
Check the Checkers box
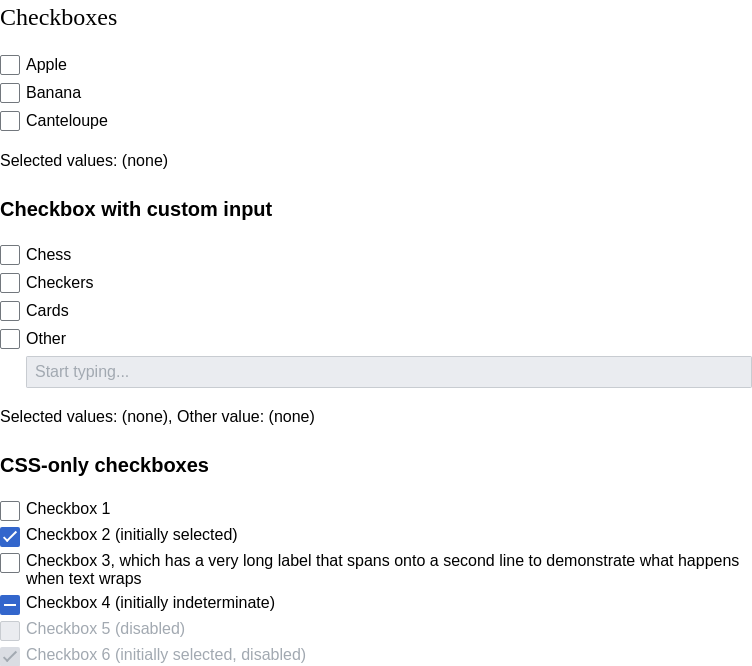10,283
